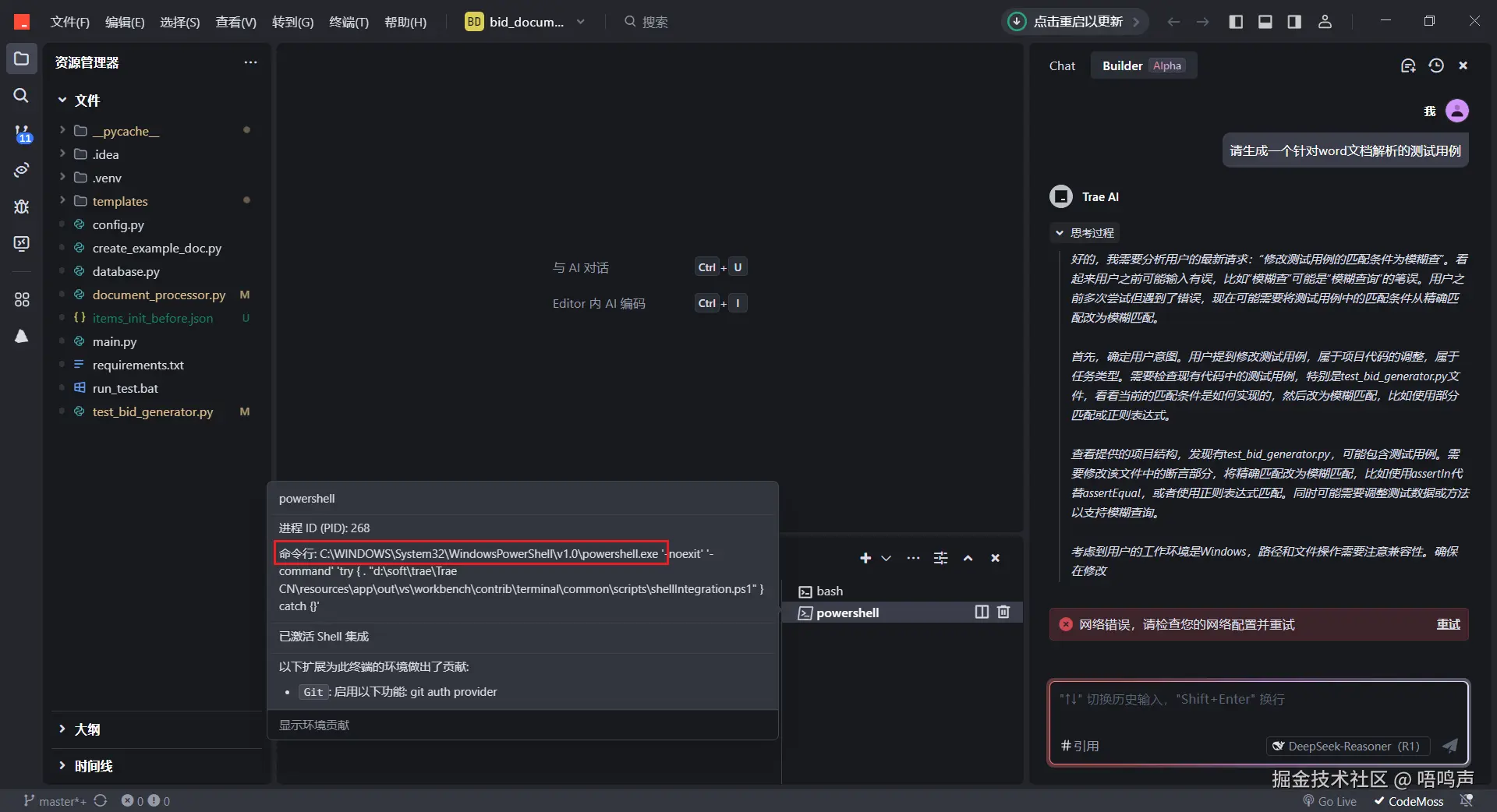Select the bash terminal in the list
Screen dimensions: 1497x812
[829, 591]
